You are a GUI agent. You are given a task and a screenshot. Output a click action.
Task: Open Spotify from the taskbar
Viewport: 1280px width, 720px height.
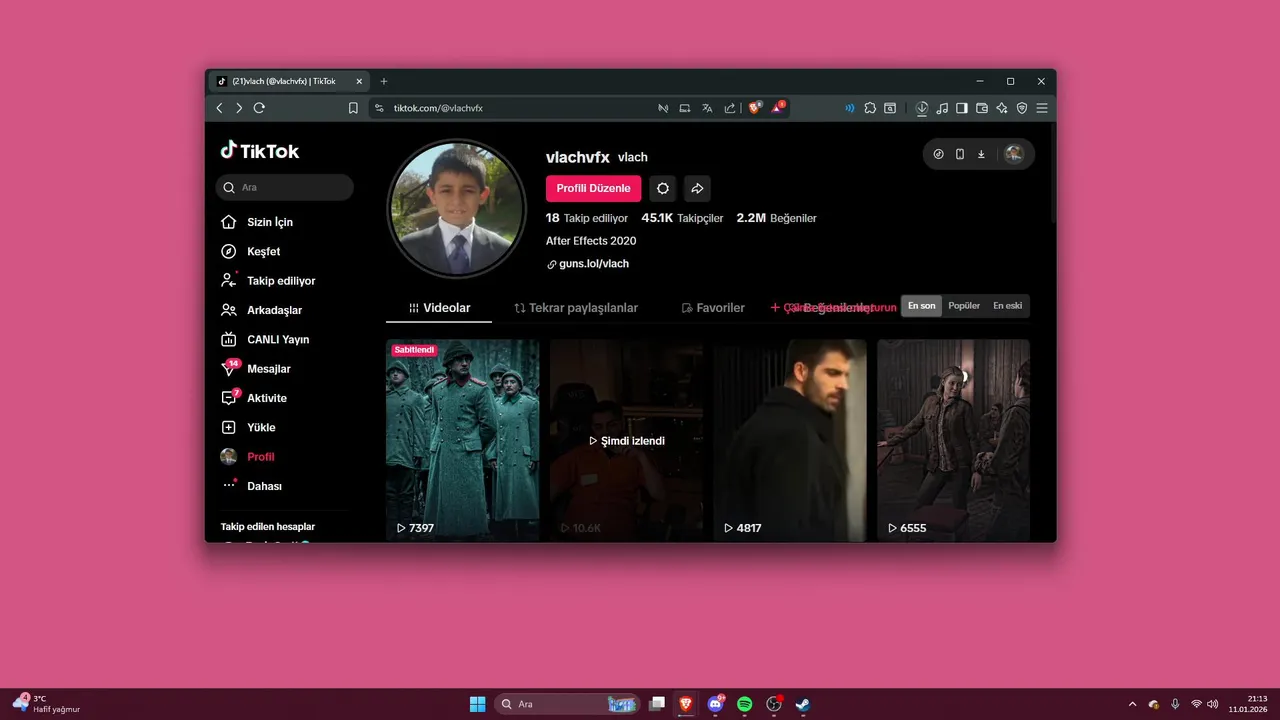pyautogui.click(x=745, y=704)
